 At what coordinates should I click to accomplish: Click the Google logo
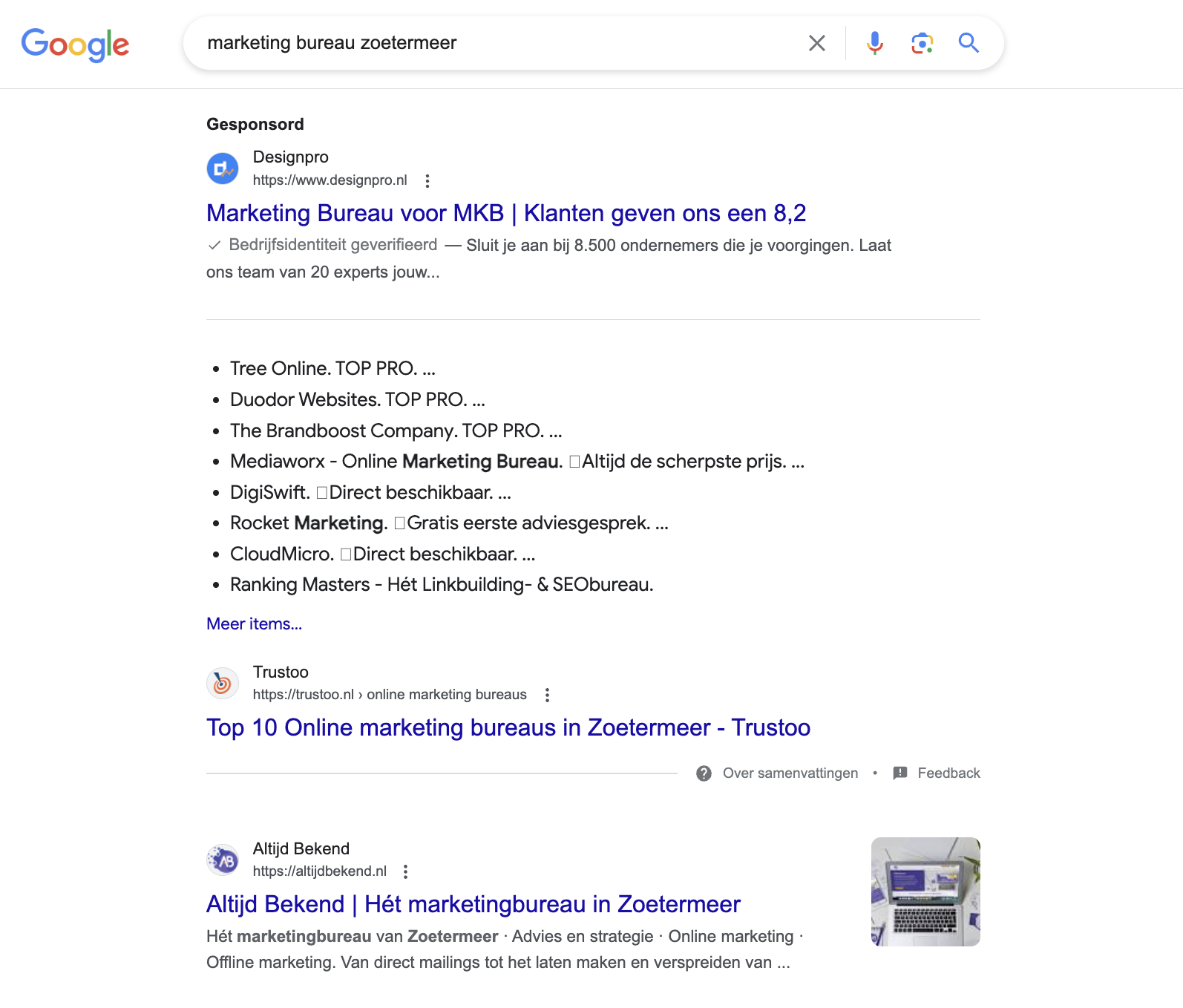point(75,45)
